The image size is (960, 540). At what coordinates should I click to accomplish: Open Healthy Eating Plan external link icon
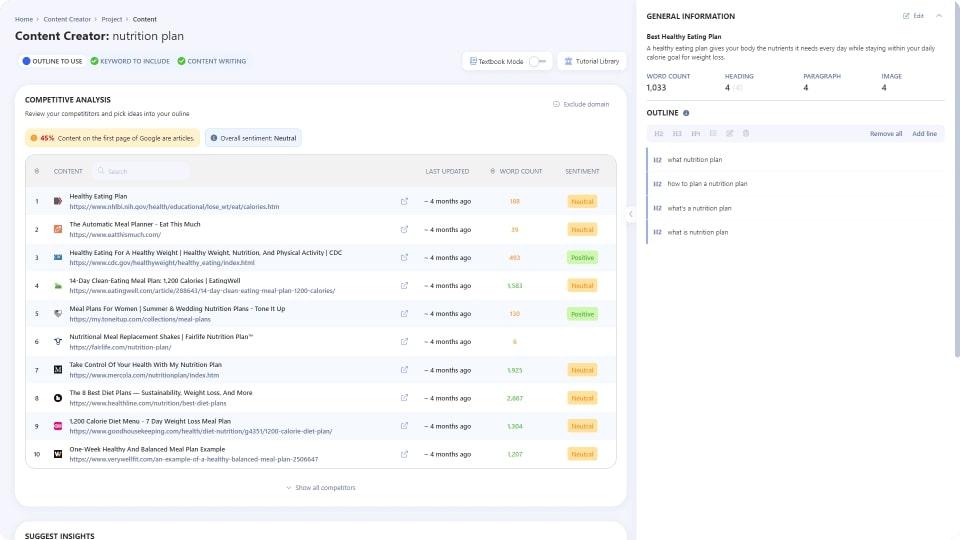coord(404,201)
